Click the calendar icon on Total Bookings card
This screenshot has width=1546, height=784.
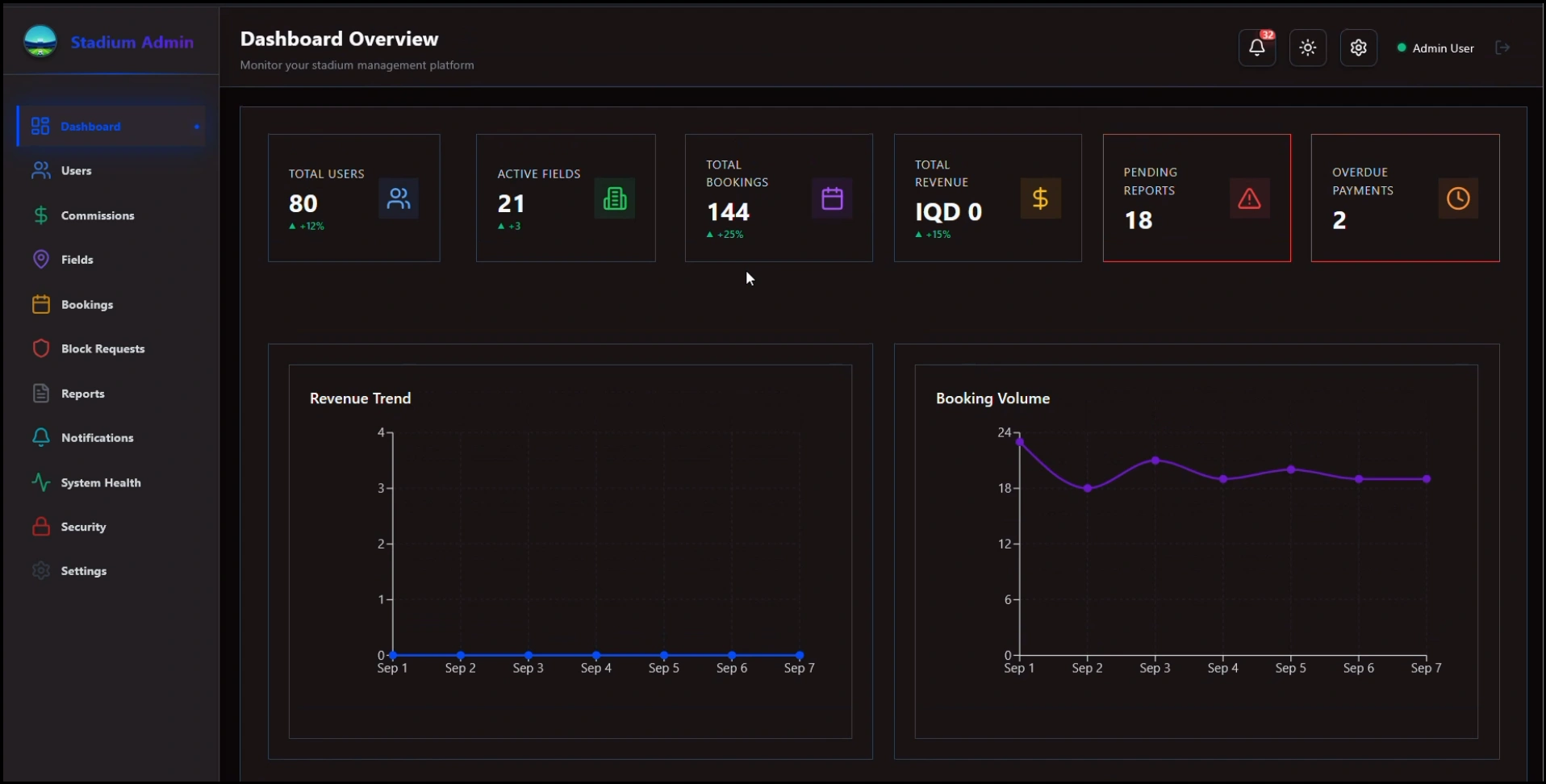click(832, 198)
